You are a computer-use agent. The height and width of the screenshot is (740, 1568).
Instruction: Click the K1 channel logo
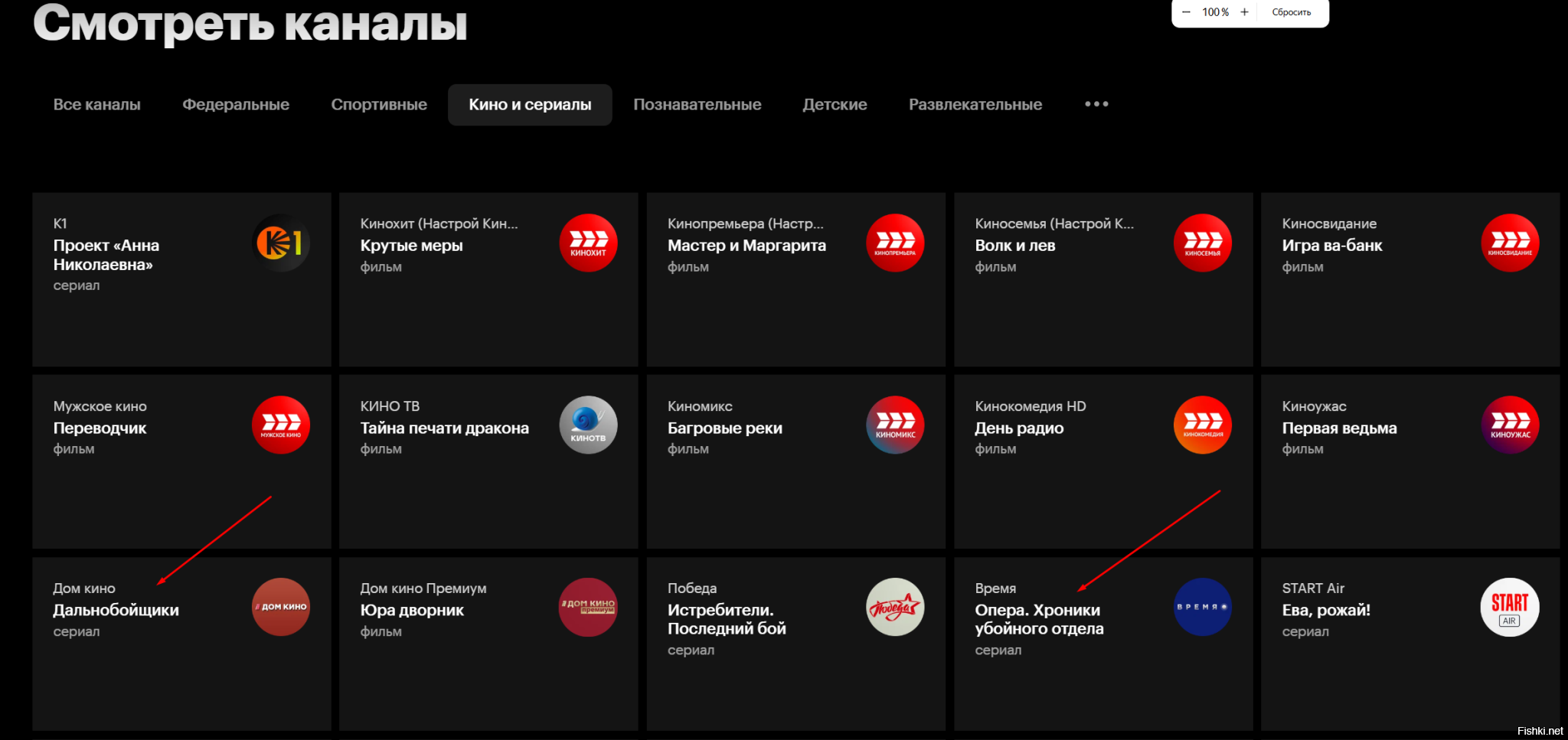pos(281,243)
